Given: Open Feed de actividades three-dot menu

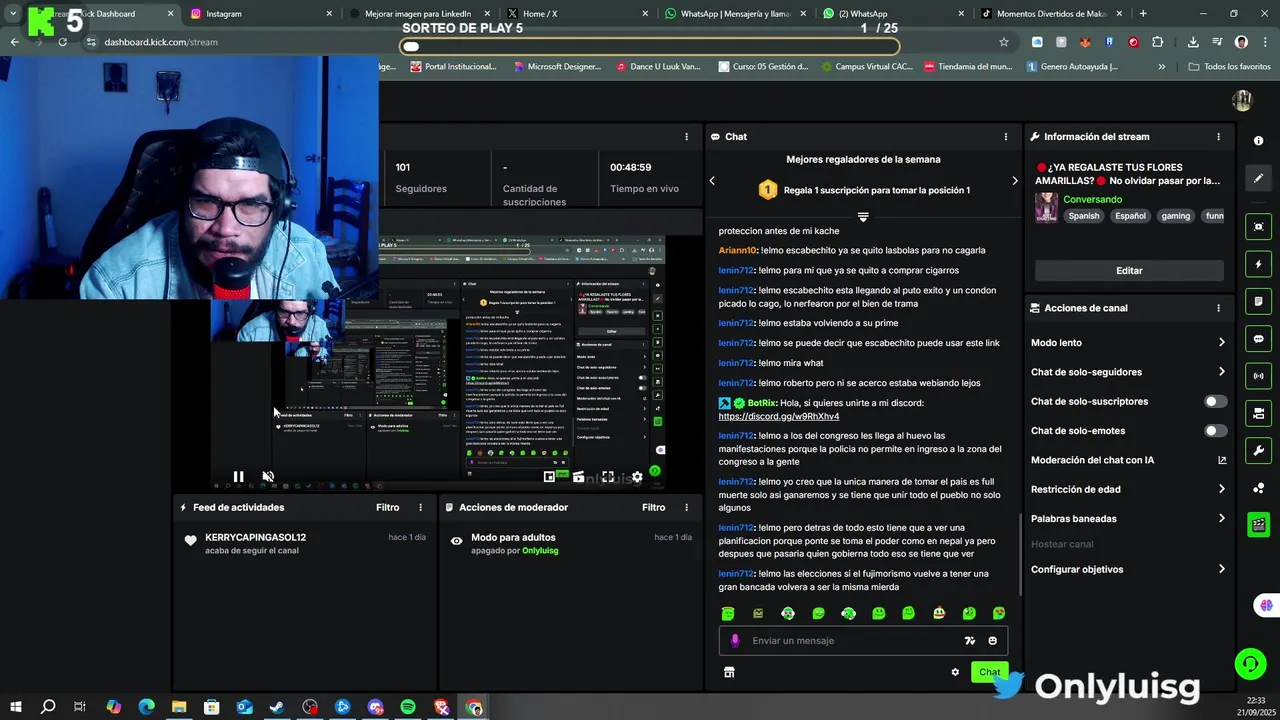Looking at the screenshot, I should pyautogui.click(x=420, y=508).
